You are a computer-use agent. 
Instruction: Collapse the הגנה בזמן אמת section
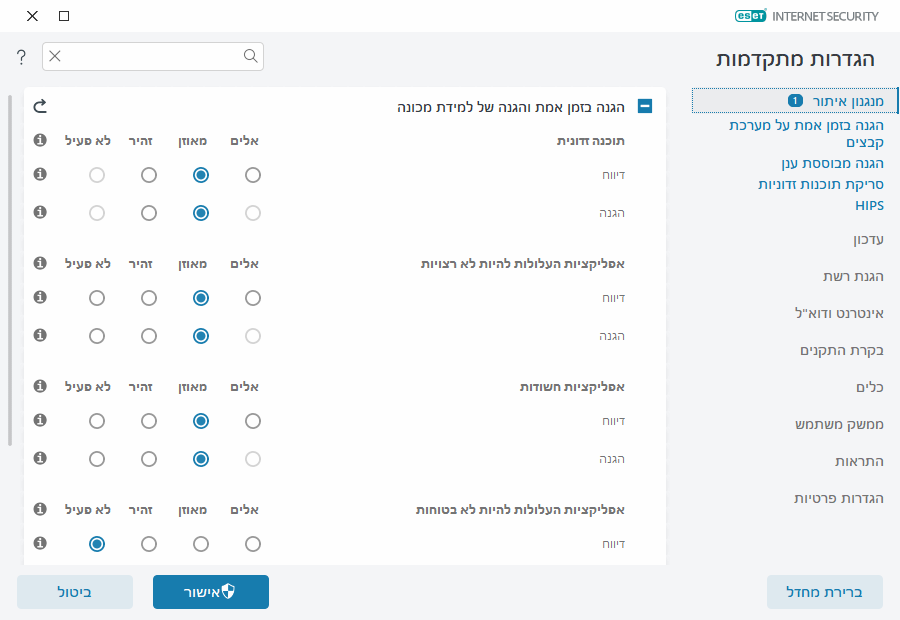pos(645,104)
